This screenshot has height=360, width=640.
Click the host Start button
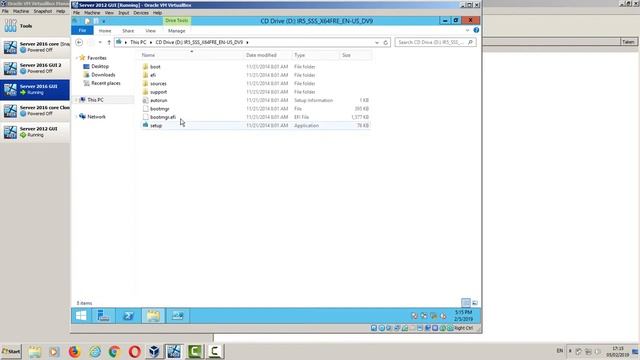pyautogui.click(x=11, y=351)
